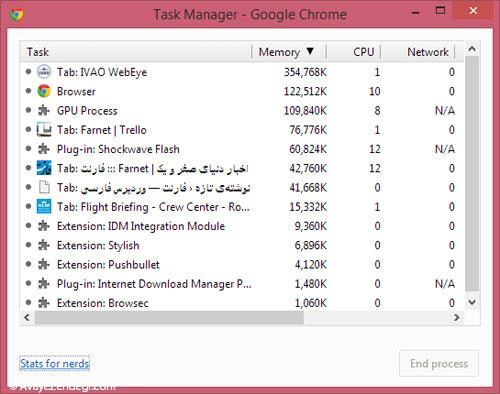Select the Extension: Browsec row
Screen dimensions: 500x394
tap(242, 303)
